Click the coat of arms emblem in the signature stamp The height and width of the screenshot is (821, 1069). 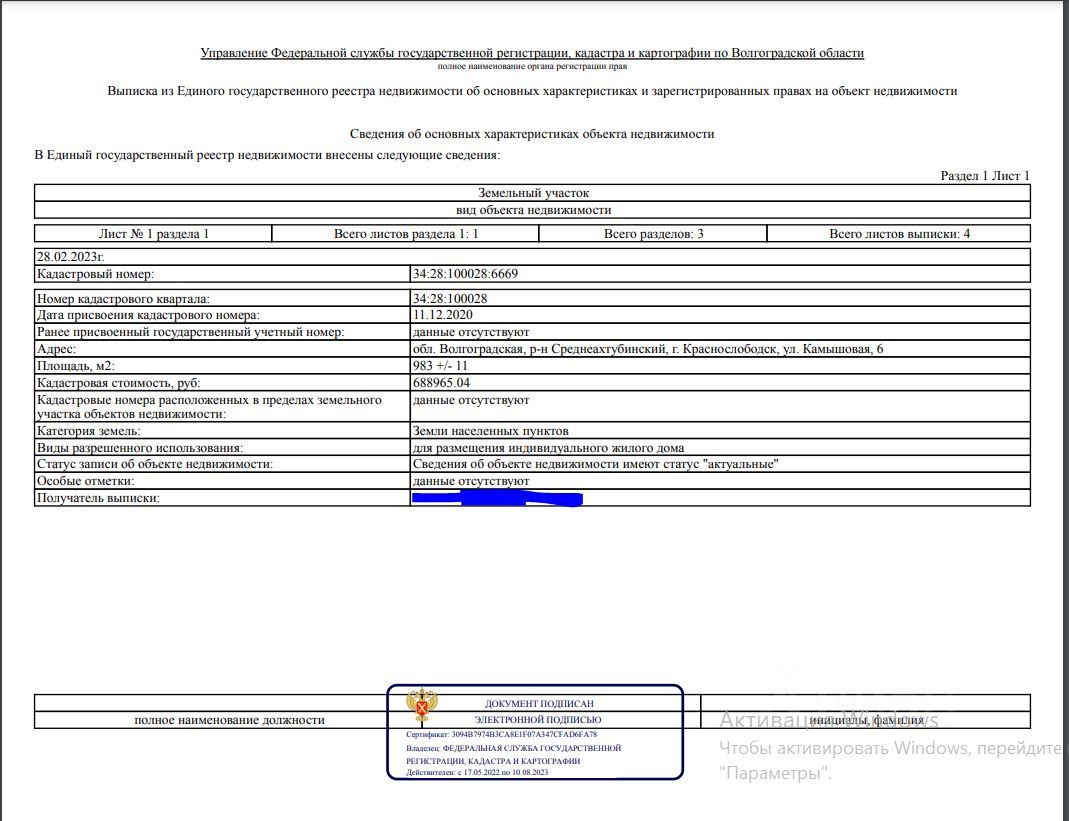(422, 705)
